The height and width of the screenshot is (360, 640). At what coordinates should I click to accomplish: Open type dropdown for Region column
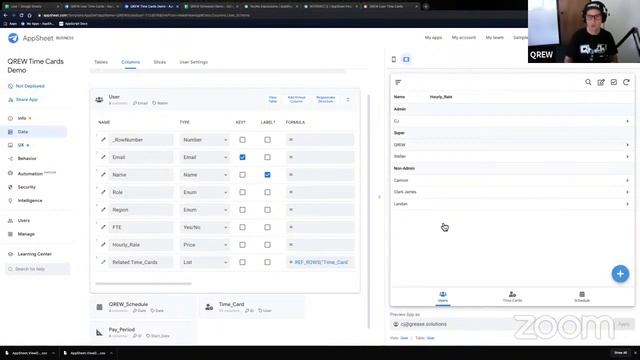coord(204,210)
